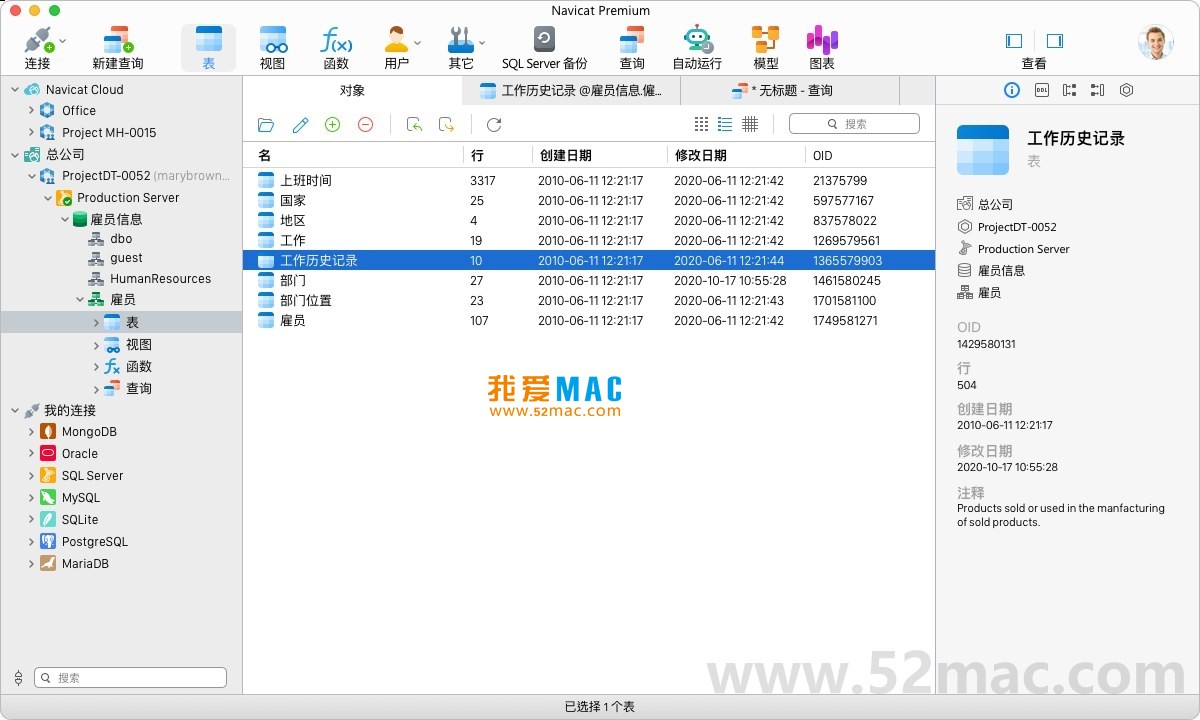Expand the Office project node
The width and height of the screenshot is (1200, 720).
click(x=32, y=111)
